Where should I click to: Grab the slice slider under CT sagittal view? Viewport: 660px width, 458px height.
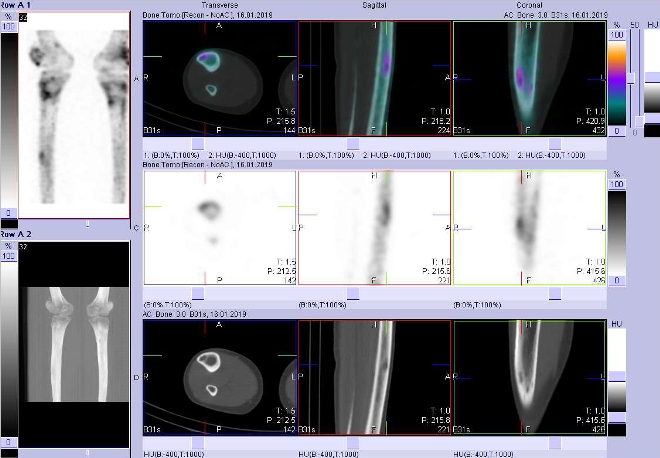pyautogui.click(x=353, y=443)
